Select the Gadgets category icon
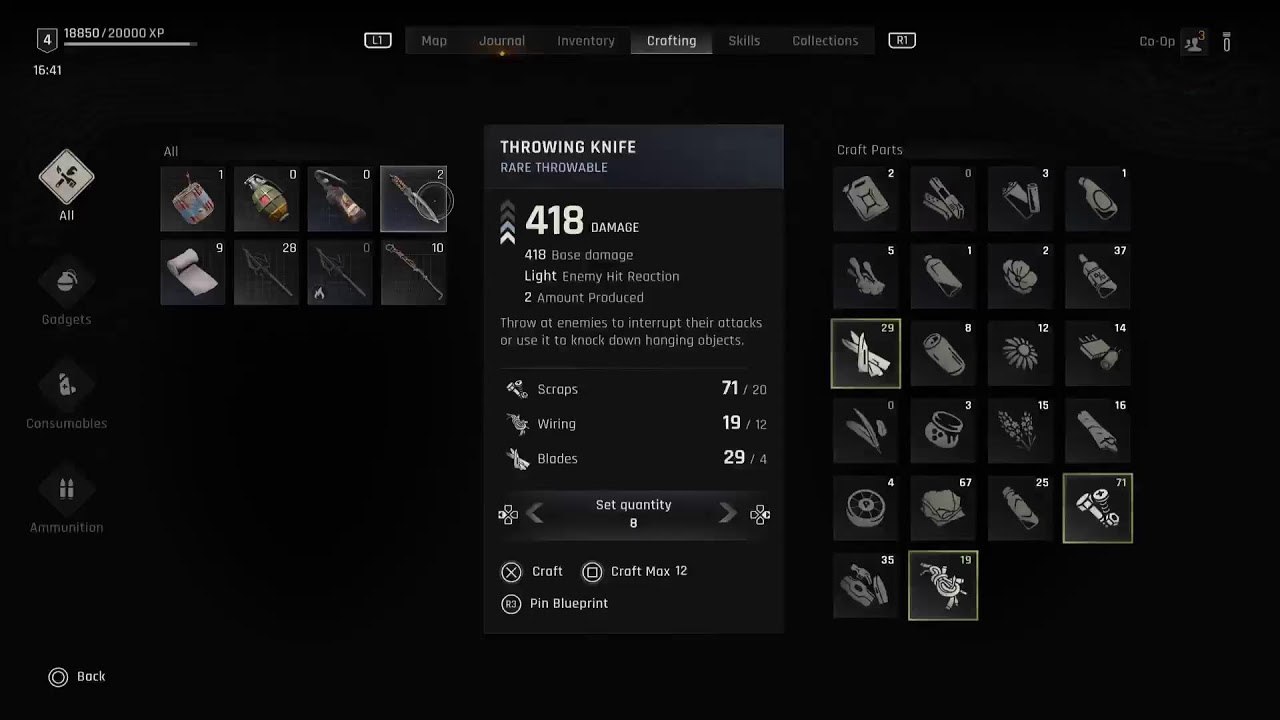 coord(66,281)
